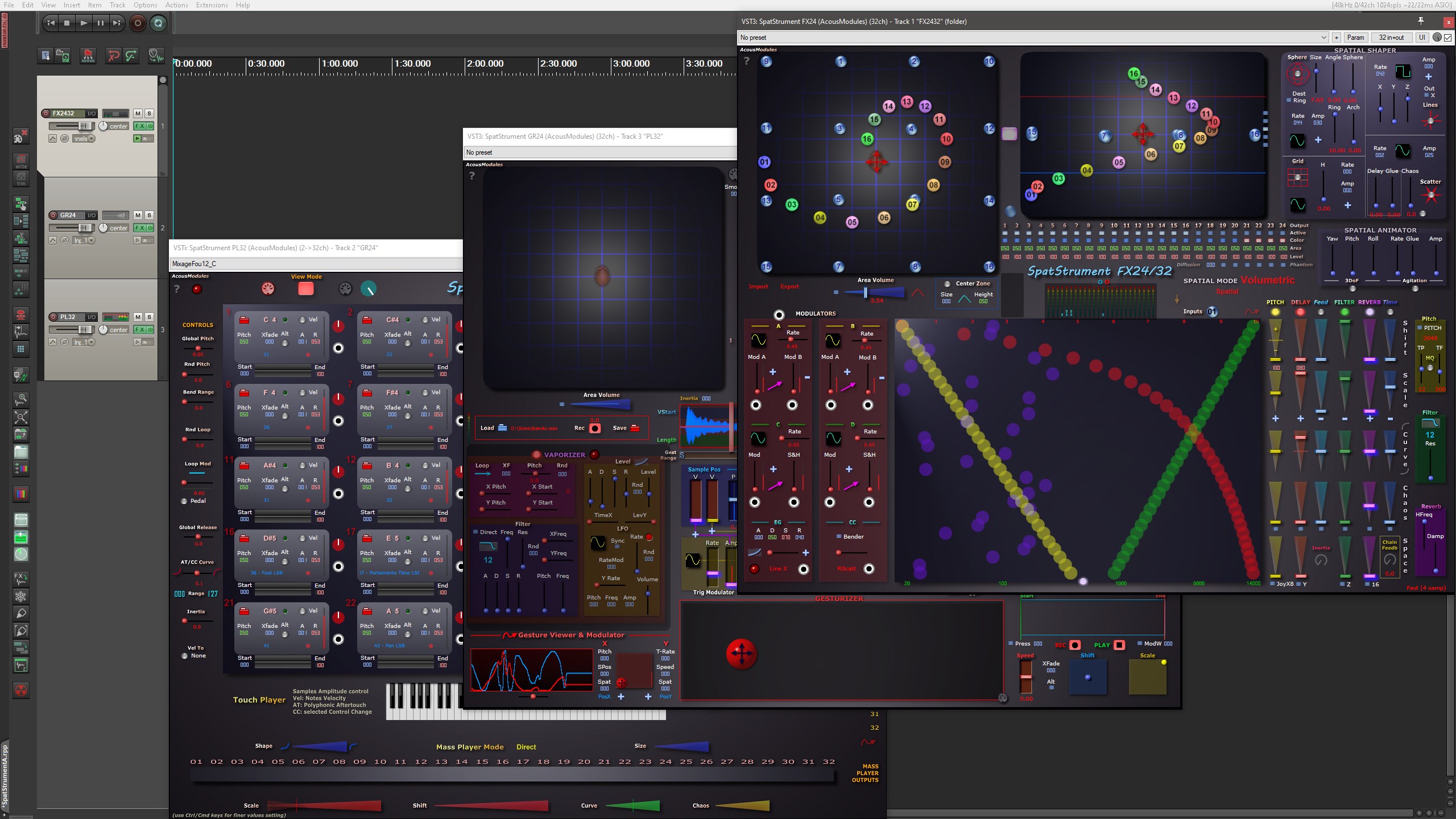This screenshot has height=819, width=1456.
Task: Click the wet mix knob in FX24 header
Action: pyautogui.click(x=1437, y=38)
